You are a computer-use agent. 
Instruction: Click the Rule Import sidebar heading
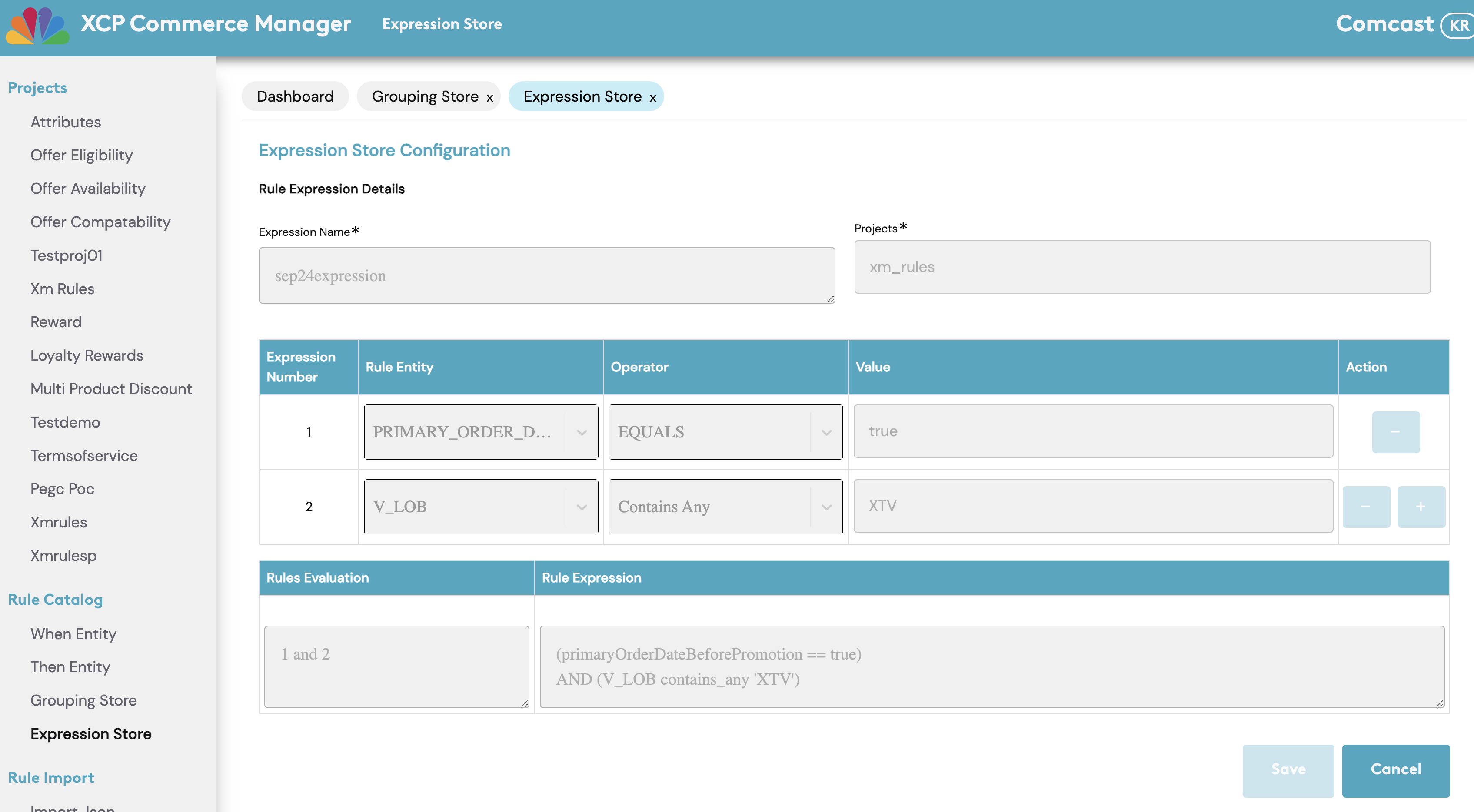(x=51, y=778)
